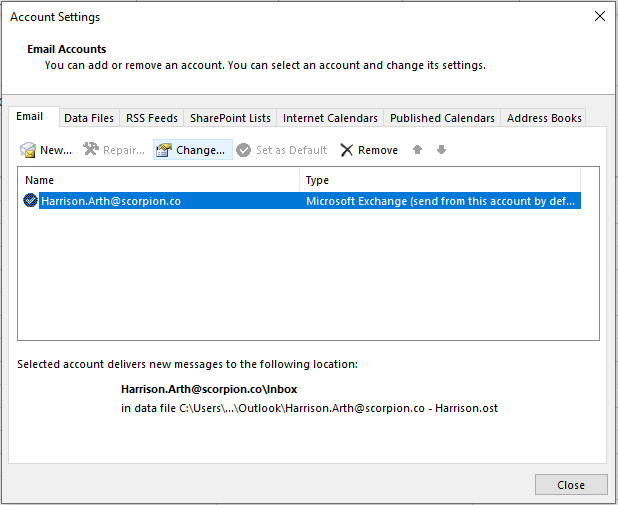Click the Remove button label
The width and height of the screenshot is (618, 505).
click(x=378, y=150)
